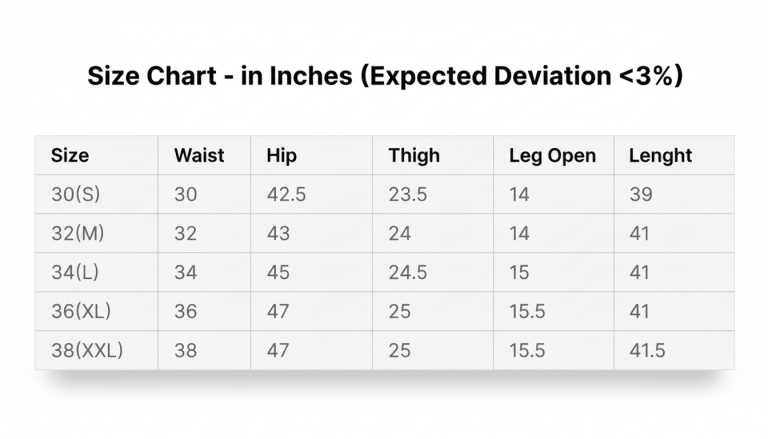Select the Lenght column header
768x439 pixels.
point(660,155)
